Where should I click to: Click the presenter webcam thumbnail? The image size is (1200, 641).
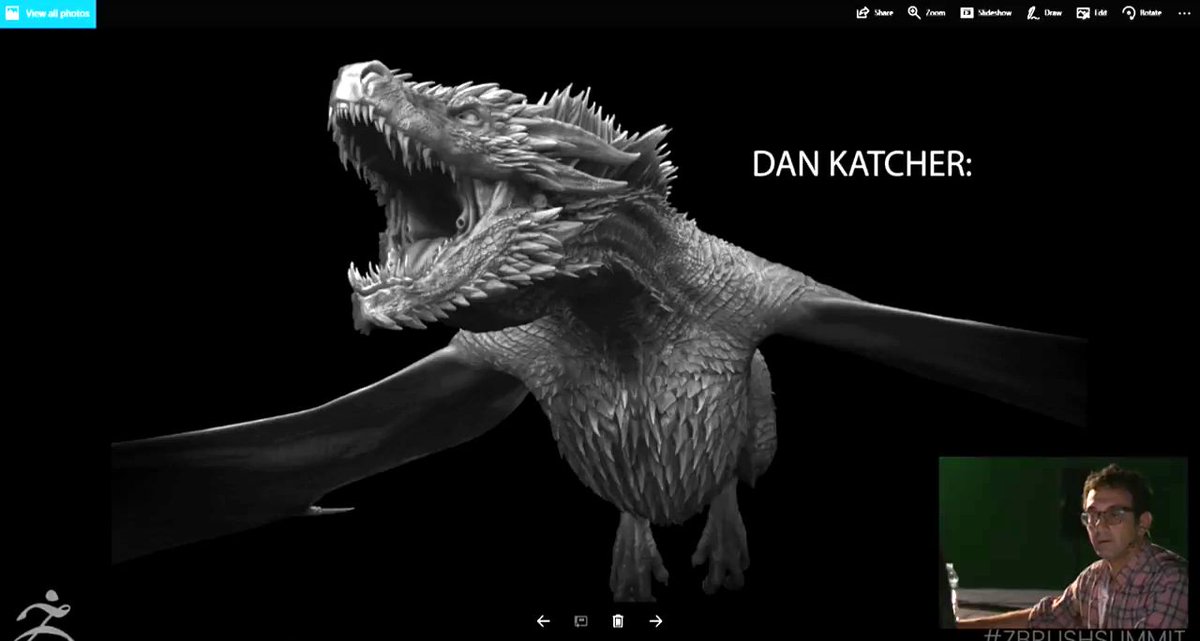[1063, 543]
